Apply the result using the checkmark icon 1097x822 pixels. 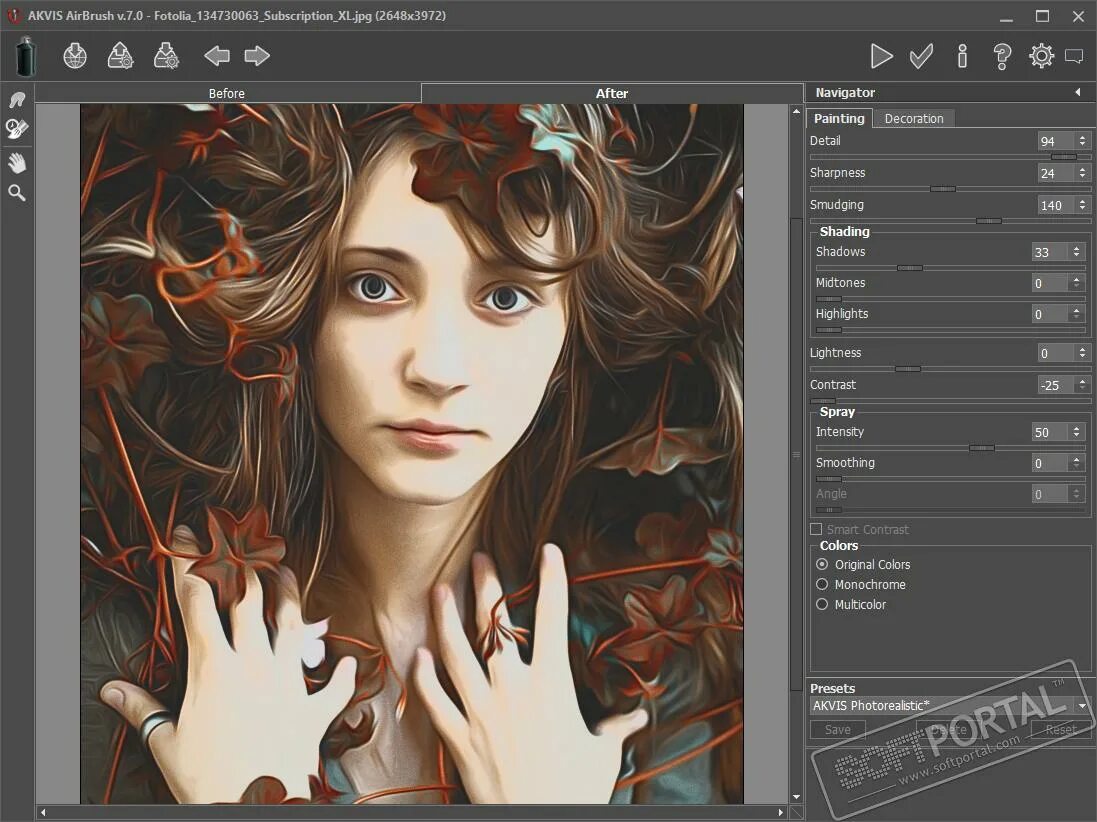click(x=921, y=56)
